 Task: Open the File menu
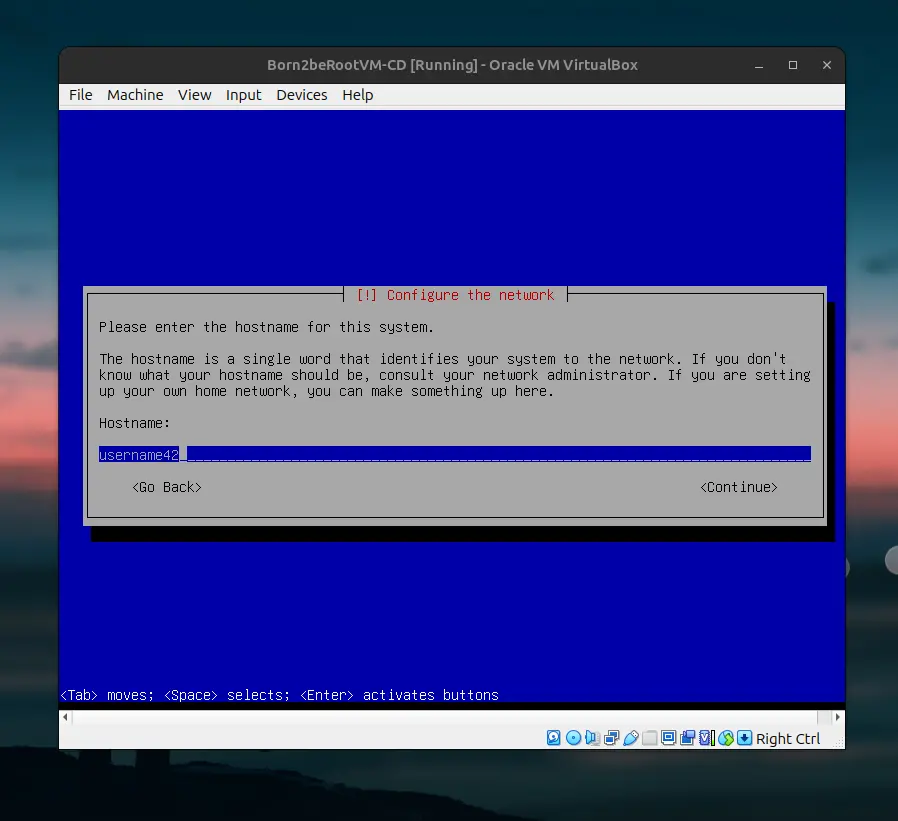point(80,95)
